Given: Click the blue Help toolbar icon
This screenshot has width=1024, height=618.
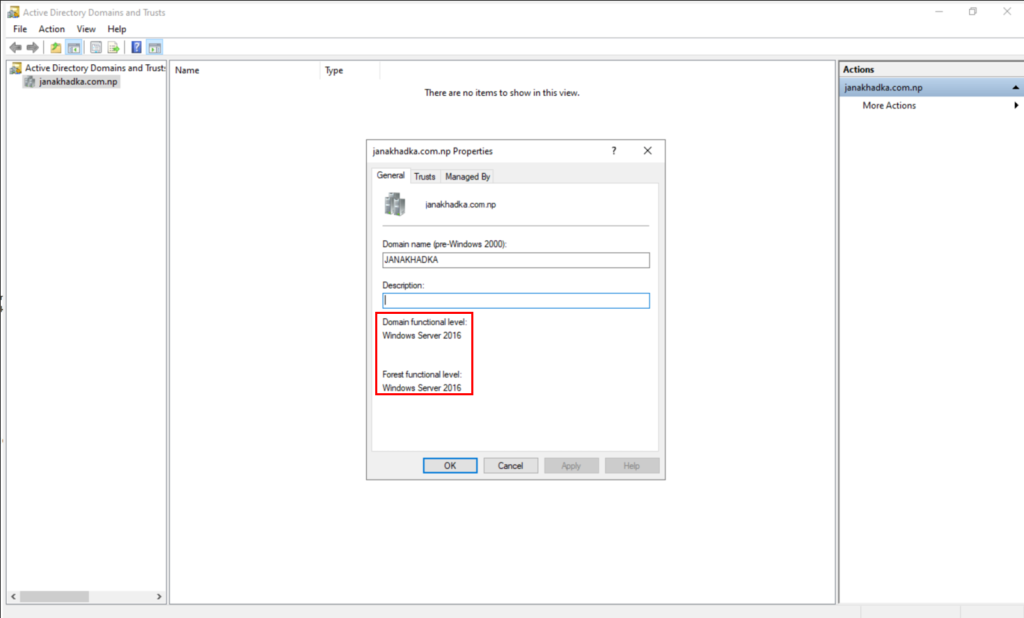Looking at the screenshot, I should [x=136, y=48].
